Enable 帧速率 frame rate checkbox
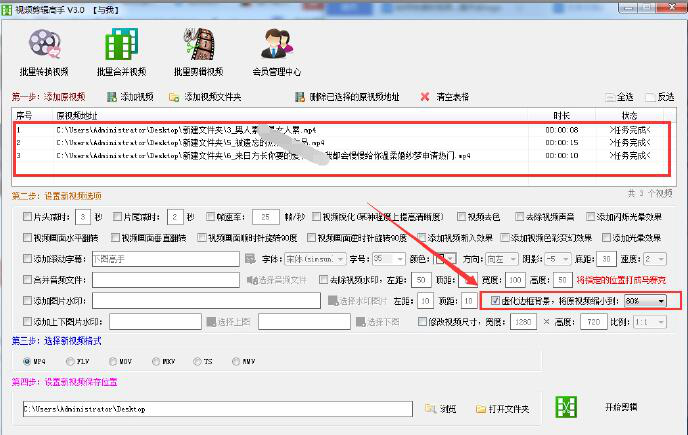 pos(210,216)
